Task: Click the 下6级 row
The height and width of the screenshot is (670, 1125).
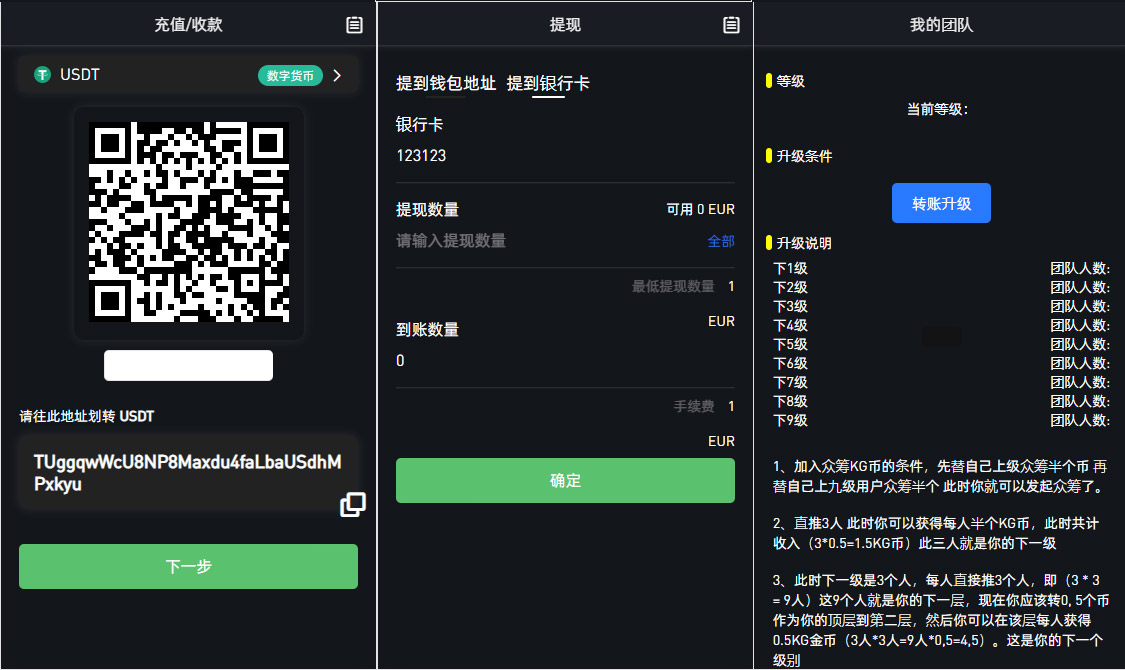Action: coord(941,363)
